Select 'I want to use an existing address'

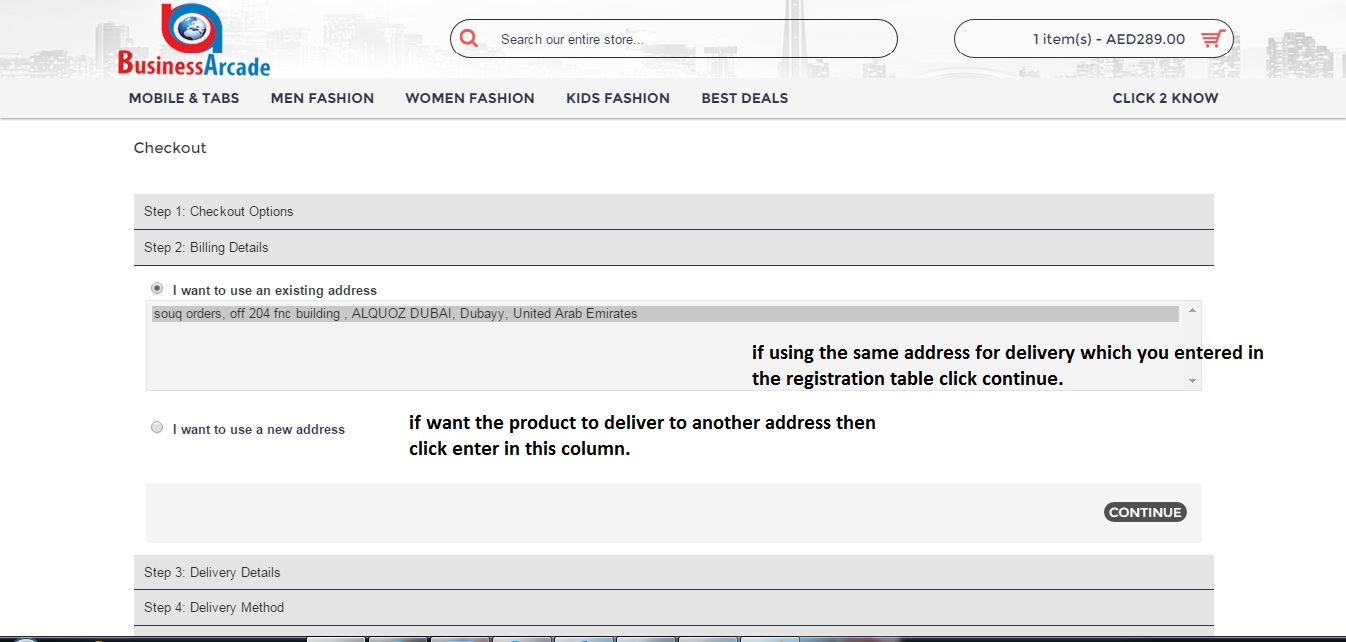(x=157, y=288)
